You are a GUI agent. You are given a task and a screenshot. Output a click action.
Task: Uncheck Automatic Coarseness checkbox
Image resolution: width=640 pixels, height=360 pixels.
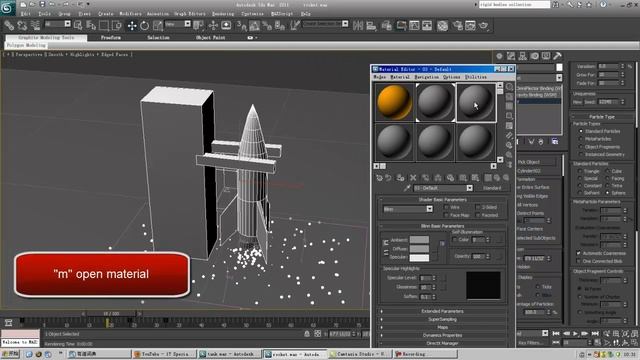click(x=578, y=253)
